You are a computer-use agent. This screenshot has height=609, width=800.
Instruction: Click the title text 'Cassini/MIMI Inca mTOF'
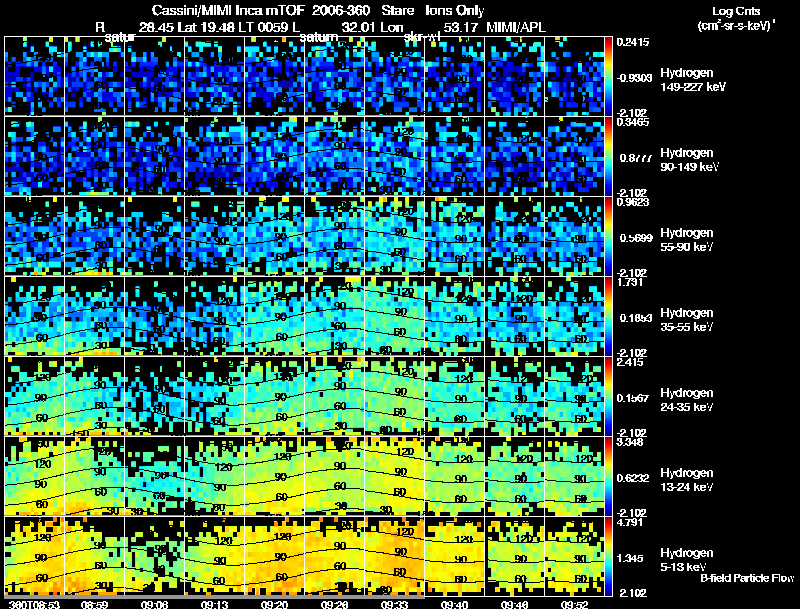point(228,11)
